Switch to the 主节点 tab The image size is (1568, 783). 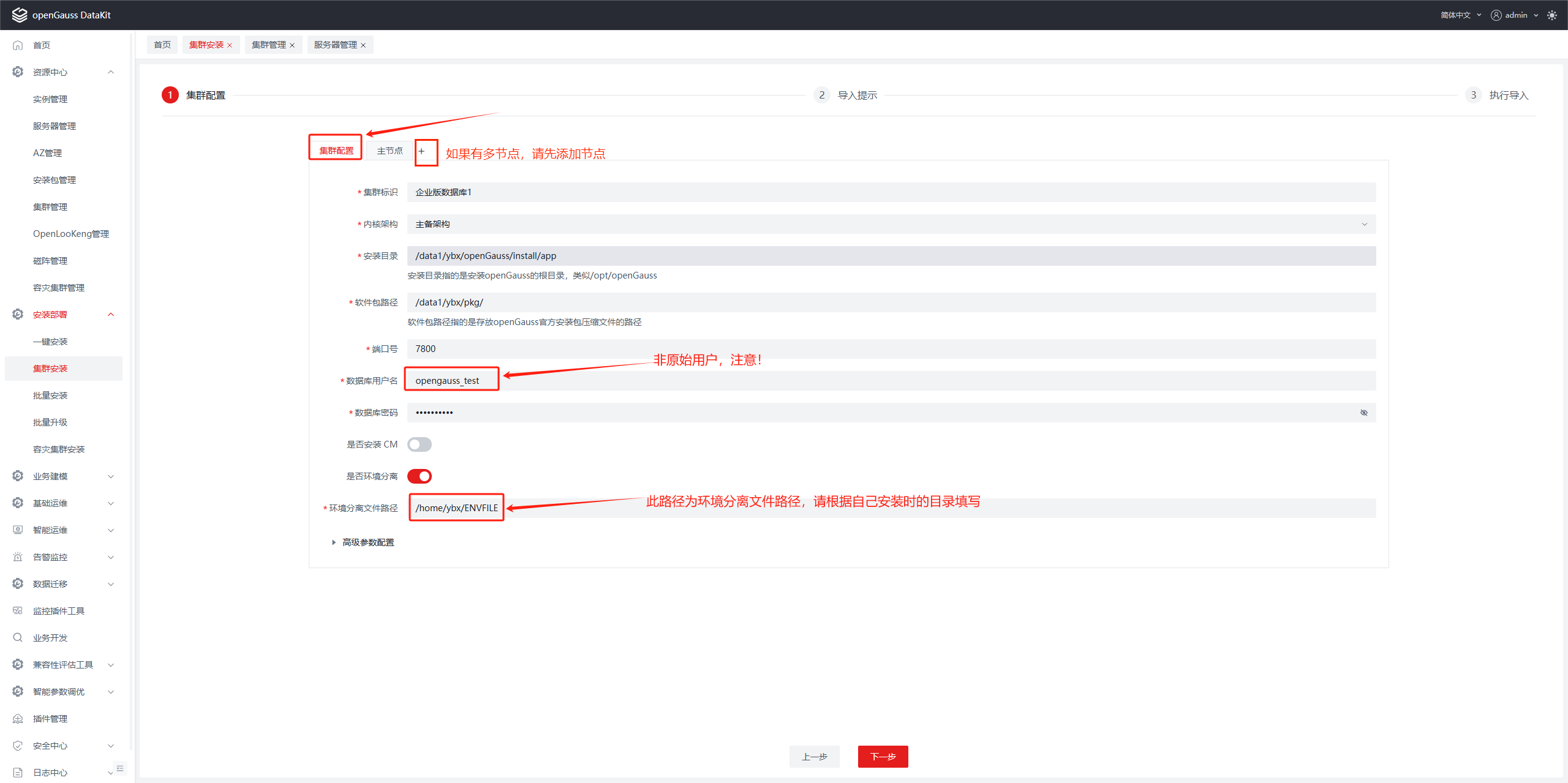[x=390, y=151]
